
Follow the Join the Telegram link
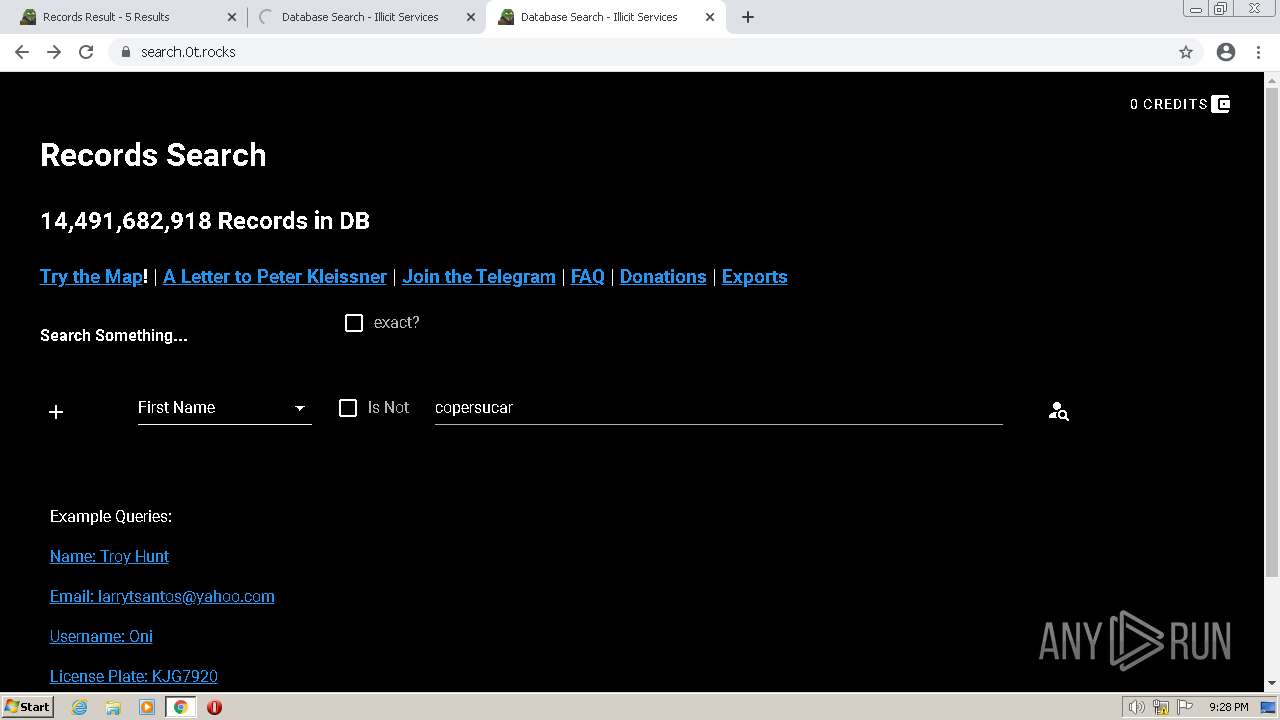[x=479, y=277]
